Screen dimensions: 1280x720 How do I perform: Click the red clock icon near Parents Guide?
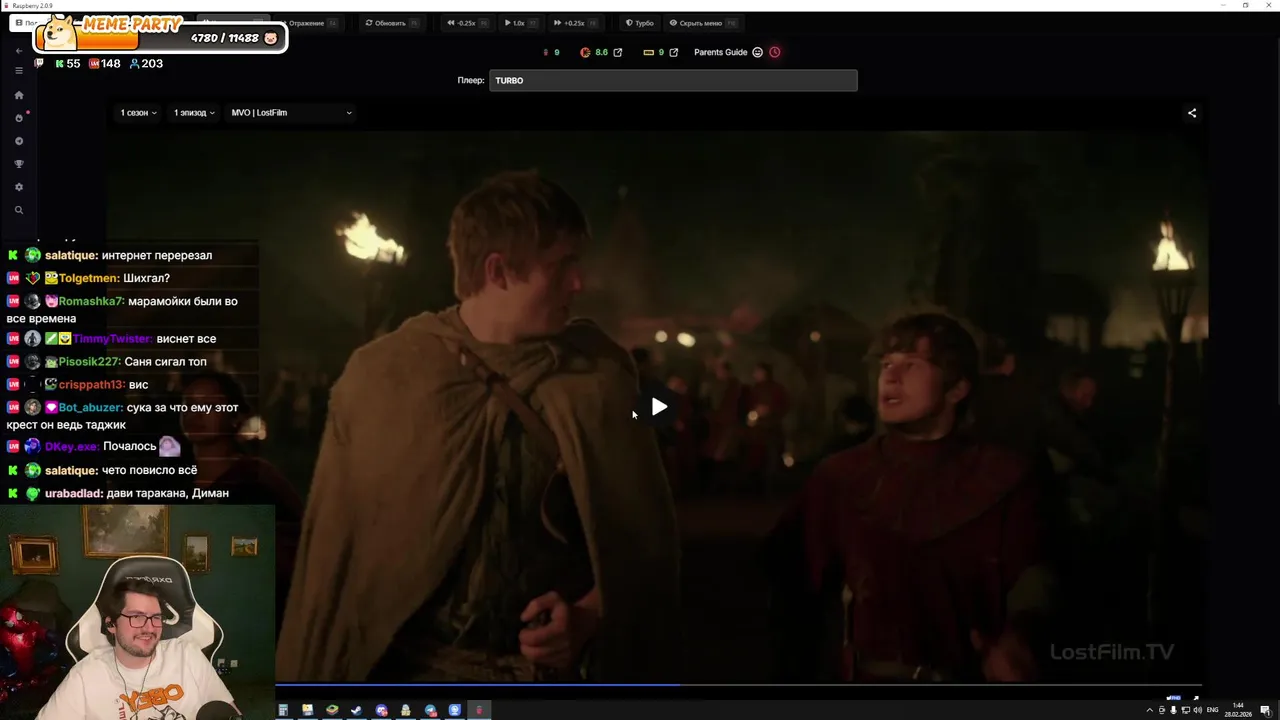click(x=774, y=52)
